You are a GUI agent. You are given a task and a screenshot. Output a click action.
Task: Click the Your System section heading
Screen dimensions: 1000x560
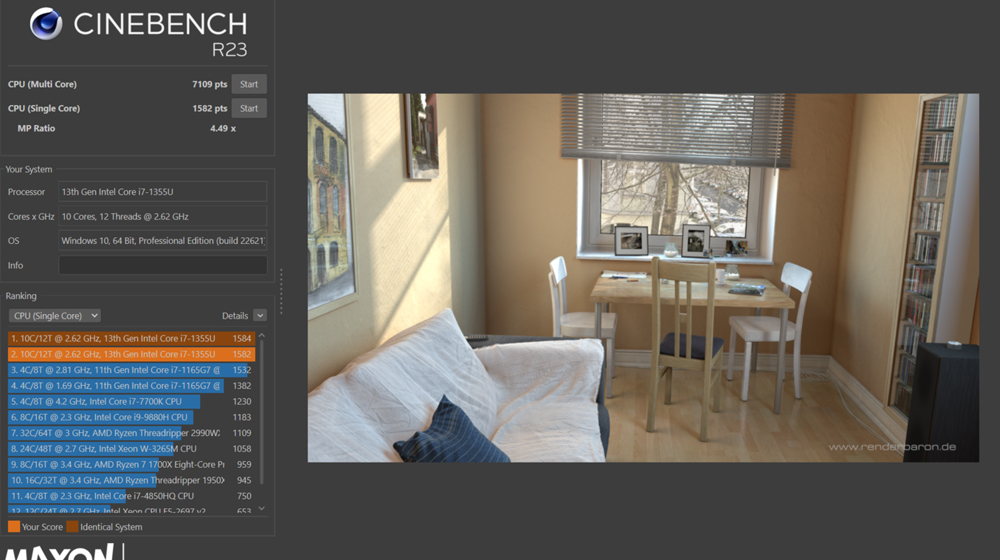[x=29, y=170]
